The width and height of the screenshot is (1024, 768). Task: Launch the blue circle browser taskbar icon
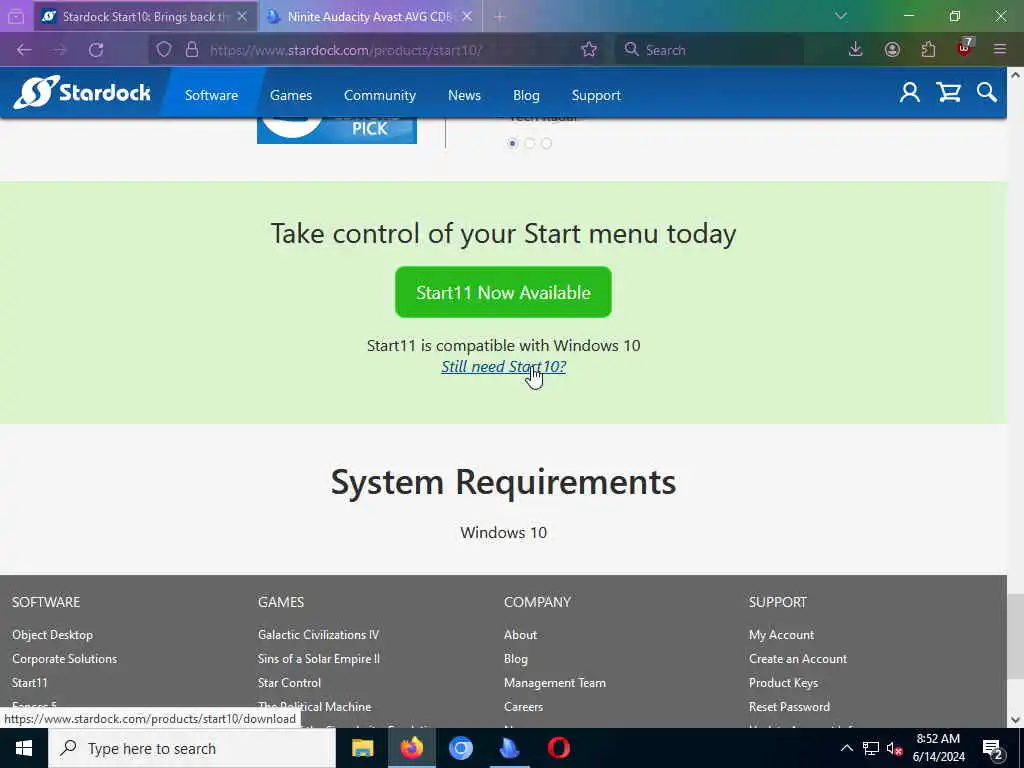click(460, 748)
